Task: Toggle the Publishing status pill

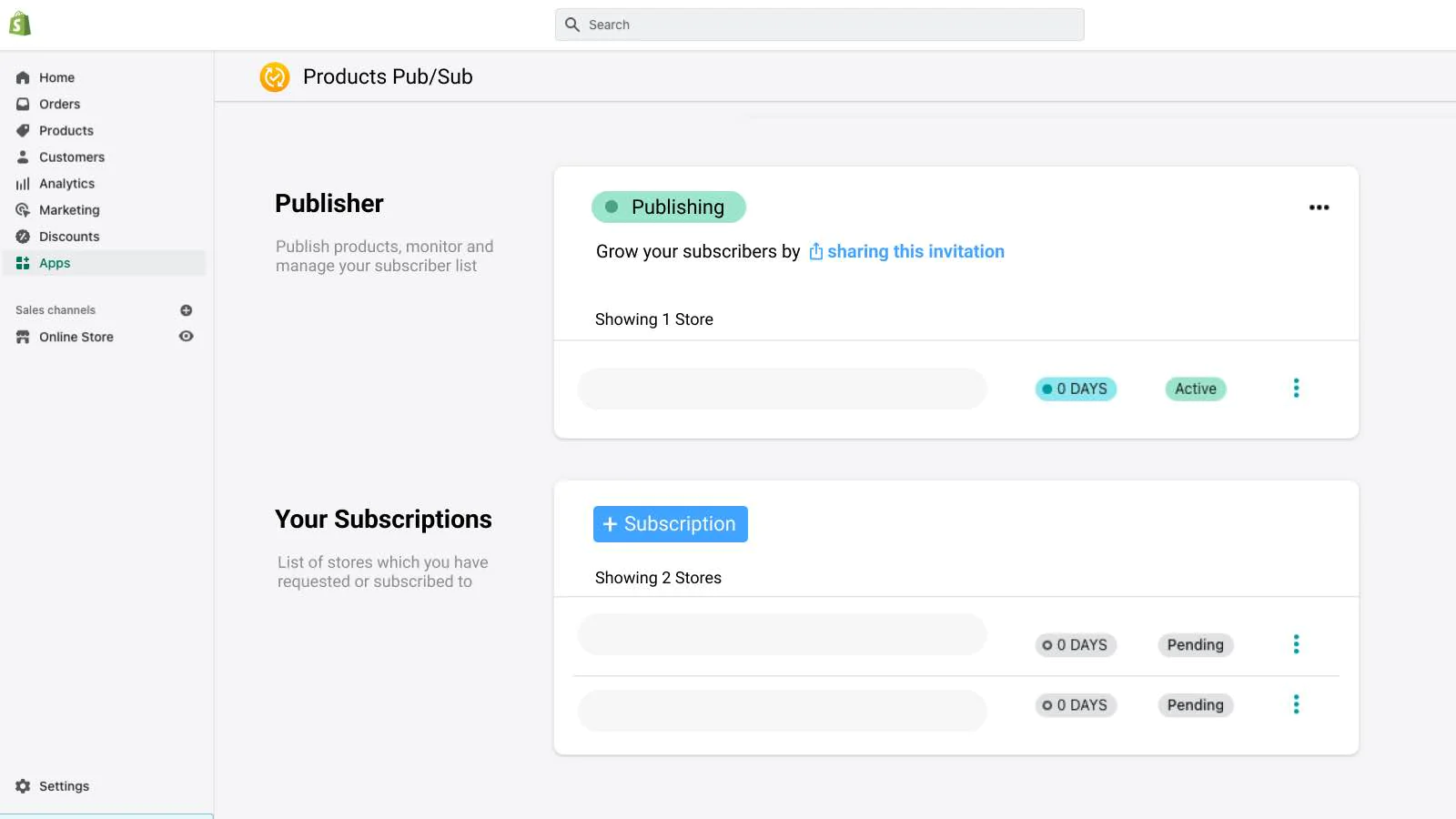Action: 669,207
